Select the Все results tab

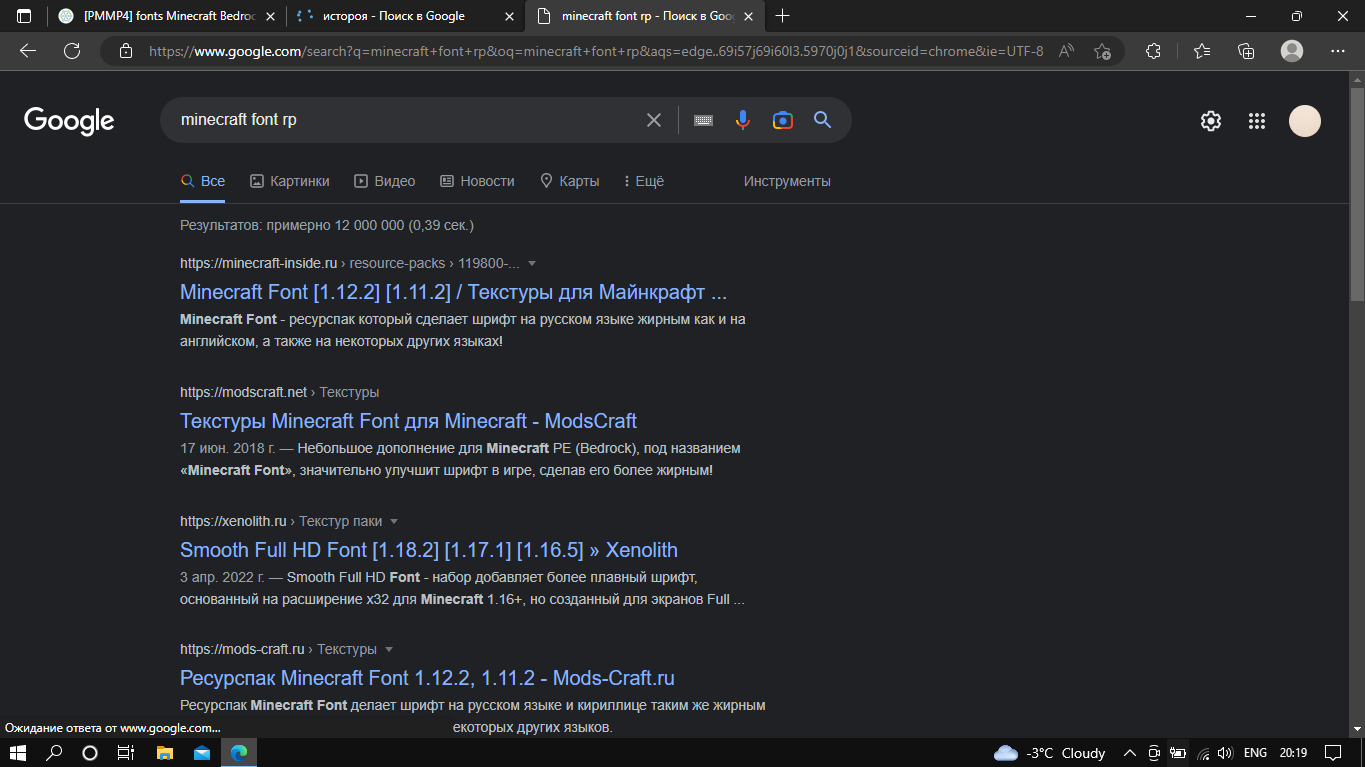(202, 181)
